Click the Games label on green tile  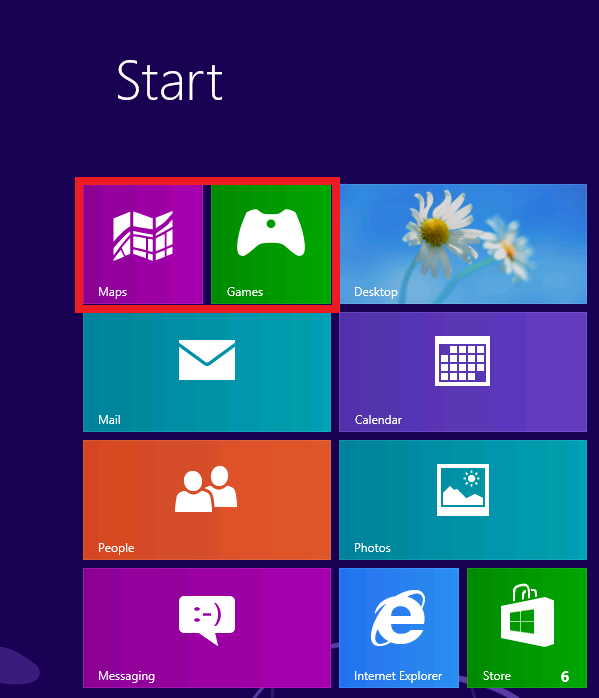pyautogui.click(x=245, y=292)
